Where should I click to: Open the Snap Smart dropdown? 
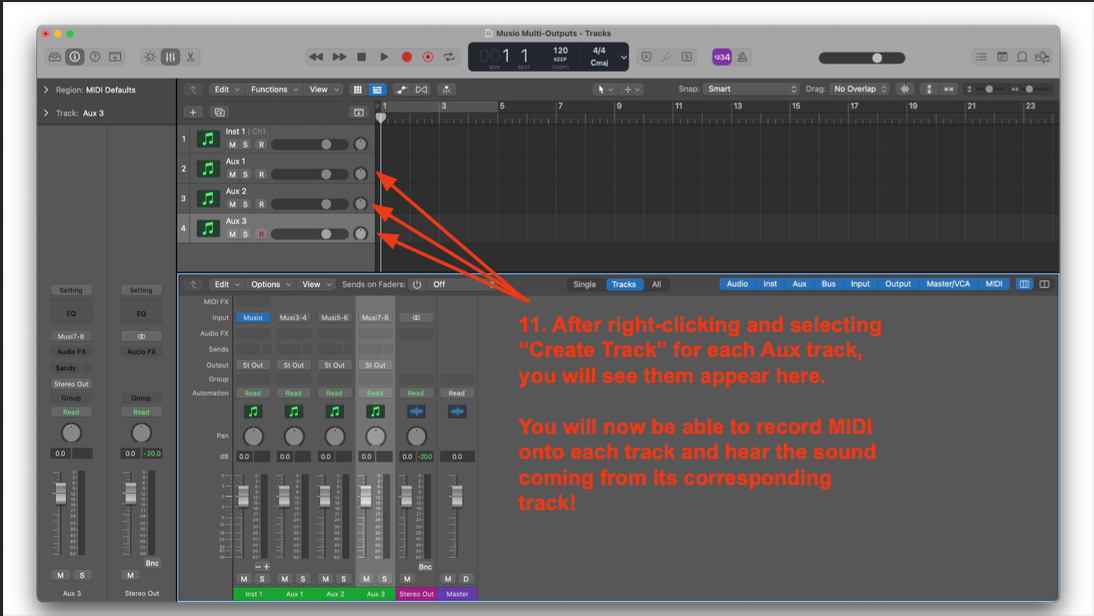point(752,89)
